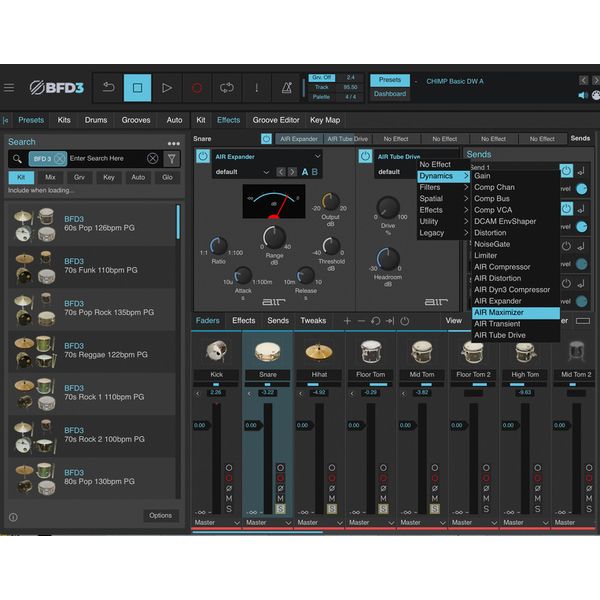The width and height of the screenshot is (600, 600).
Task: Solo the Hihat channel
Action: pos(332,509)
